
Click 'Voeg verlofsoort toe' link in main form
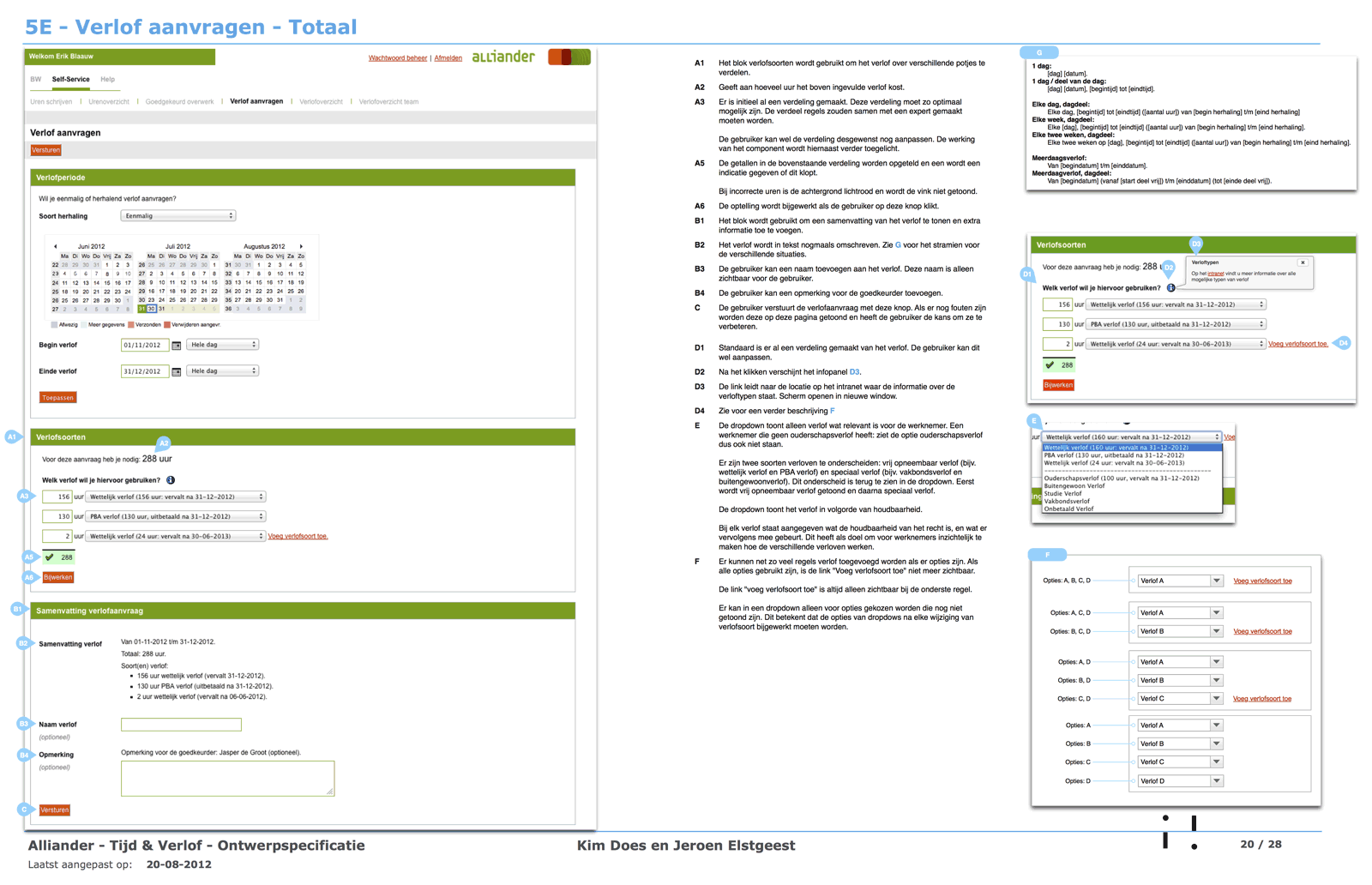tap(298, 537)
